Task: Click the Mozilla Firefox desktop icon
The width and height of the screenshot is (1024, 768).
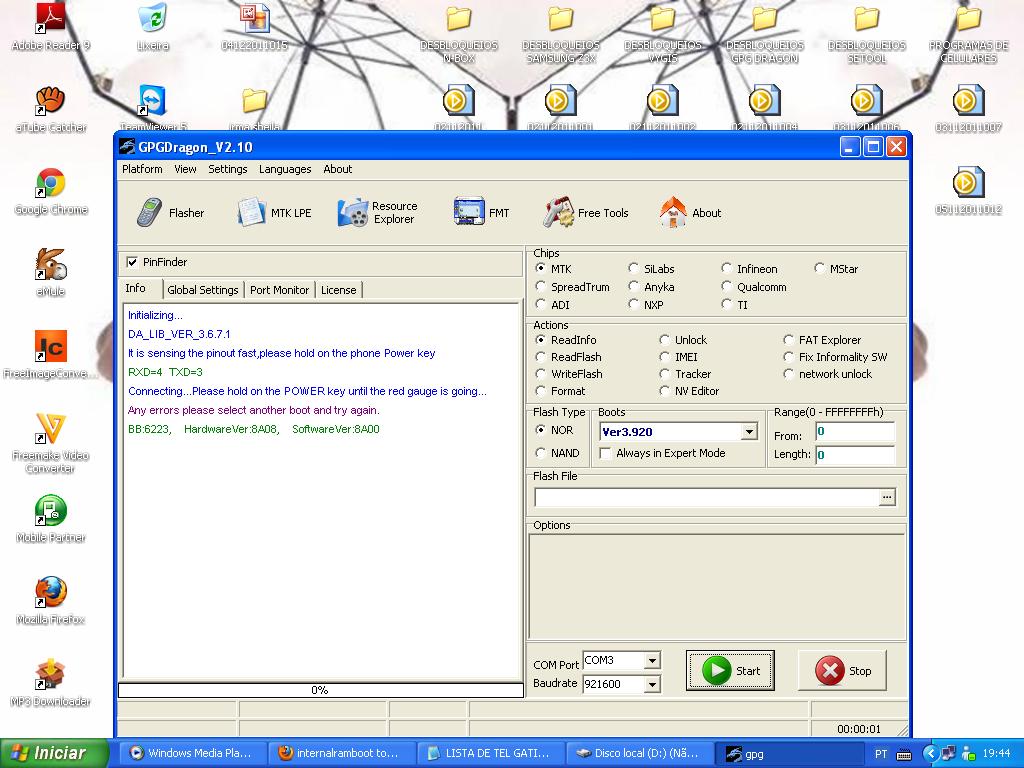Action: tap(50, 601)
